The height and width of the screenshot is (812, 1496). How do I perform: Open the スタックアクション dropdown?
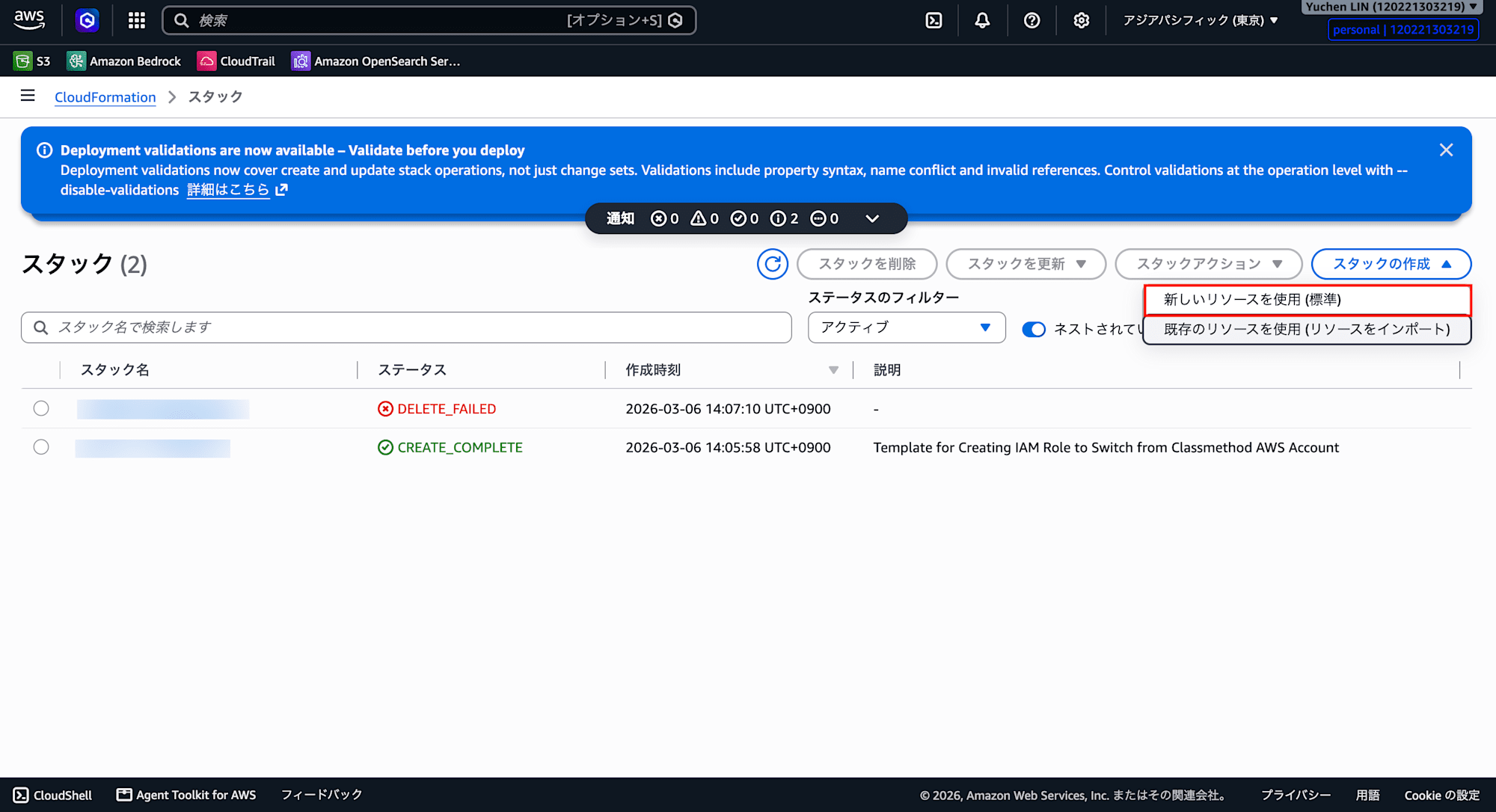1209,264
